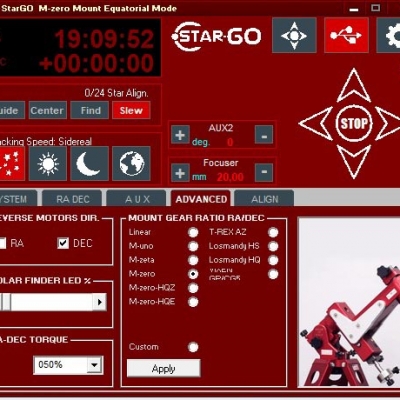Select M-uno gear ratio option
The image size is (400, 400).
[193, 246]
